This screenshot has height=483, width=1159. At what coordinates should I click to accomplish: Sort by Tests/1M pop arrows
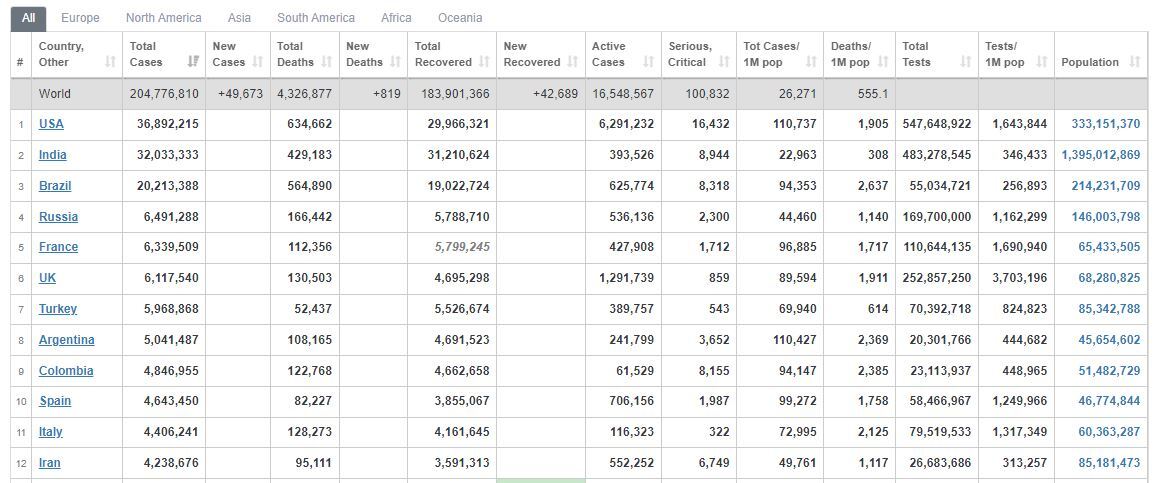(1042, 62)
